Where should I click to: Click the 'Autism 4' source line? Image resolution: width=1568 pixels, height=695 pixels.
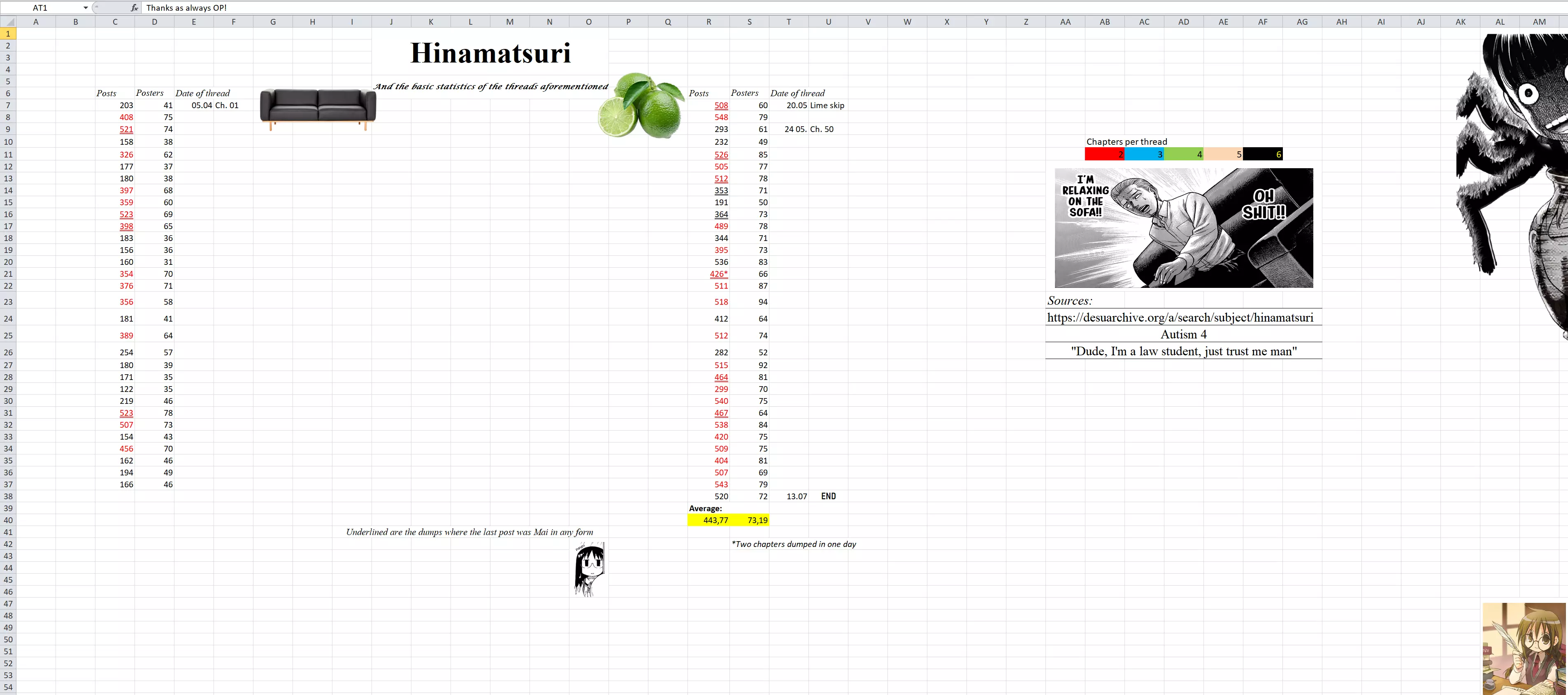coord(1183,334)
